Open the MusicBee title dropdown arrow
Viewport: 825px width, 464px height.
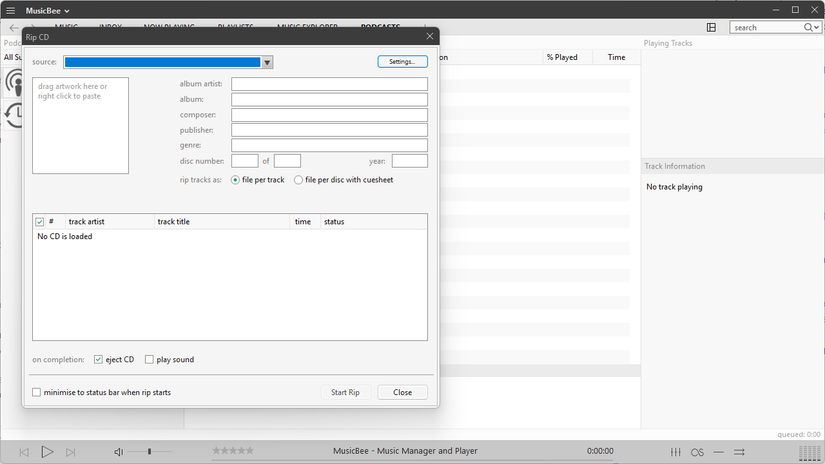point(67,11)
